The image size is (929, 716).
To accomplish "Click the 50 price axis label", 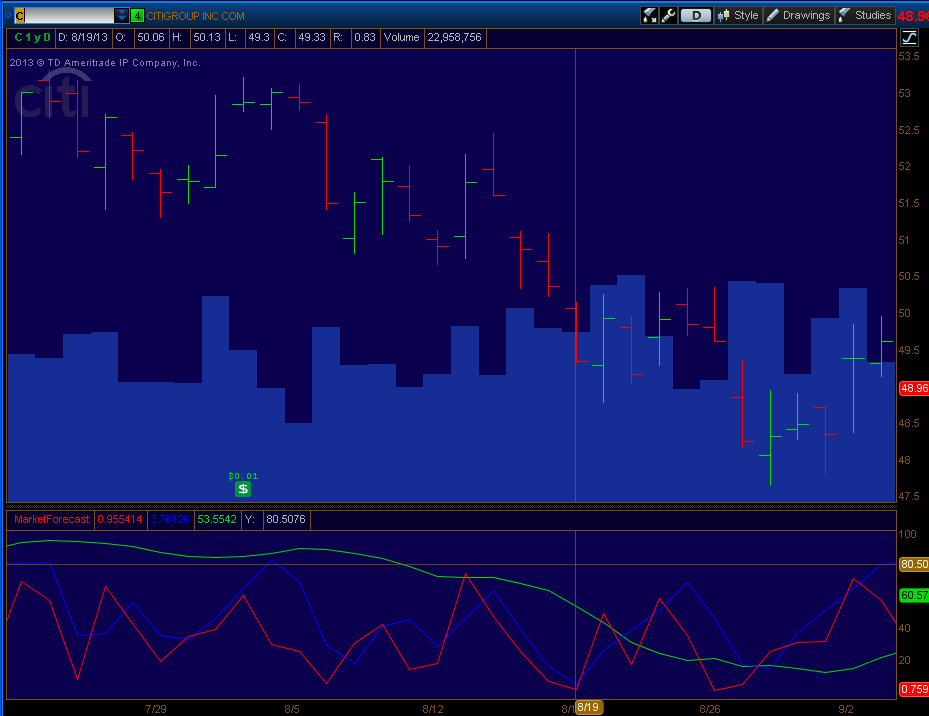I will click(905, 313).
